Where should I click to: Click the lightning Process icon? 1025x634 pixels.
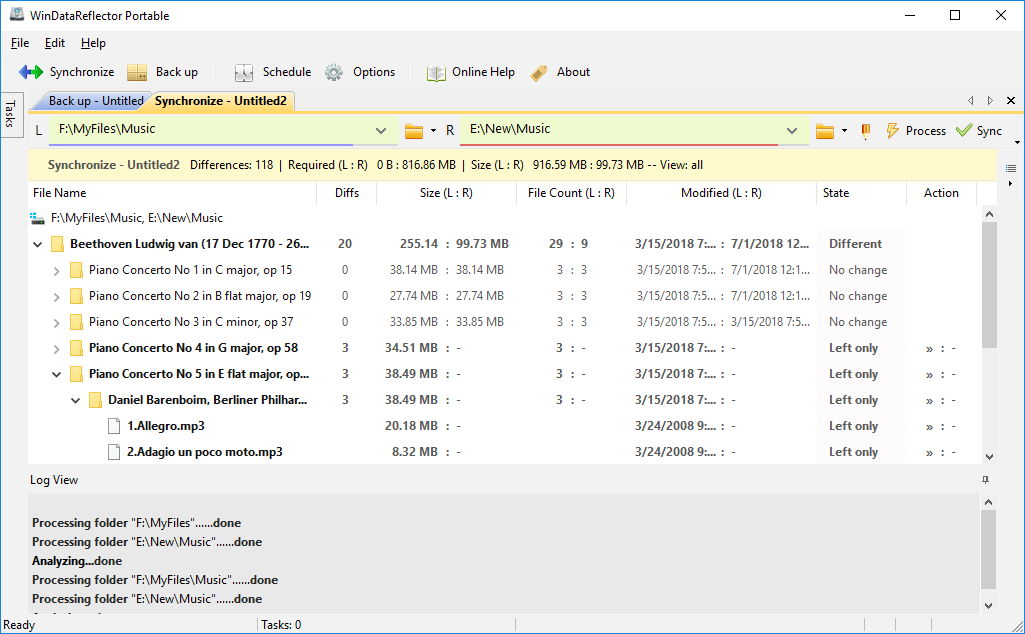coord(892,131)
